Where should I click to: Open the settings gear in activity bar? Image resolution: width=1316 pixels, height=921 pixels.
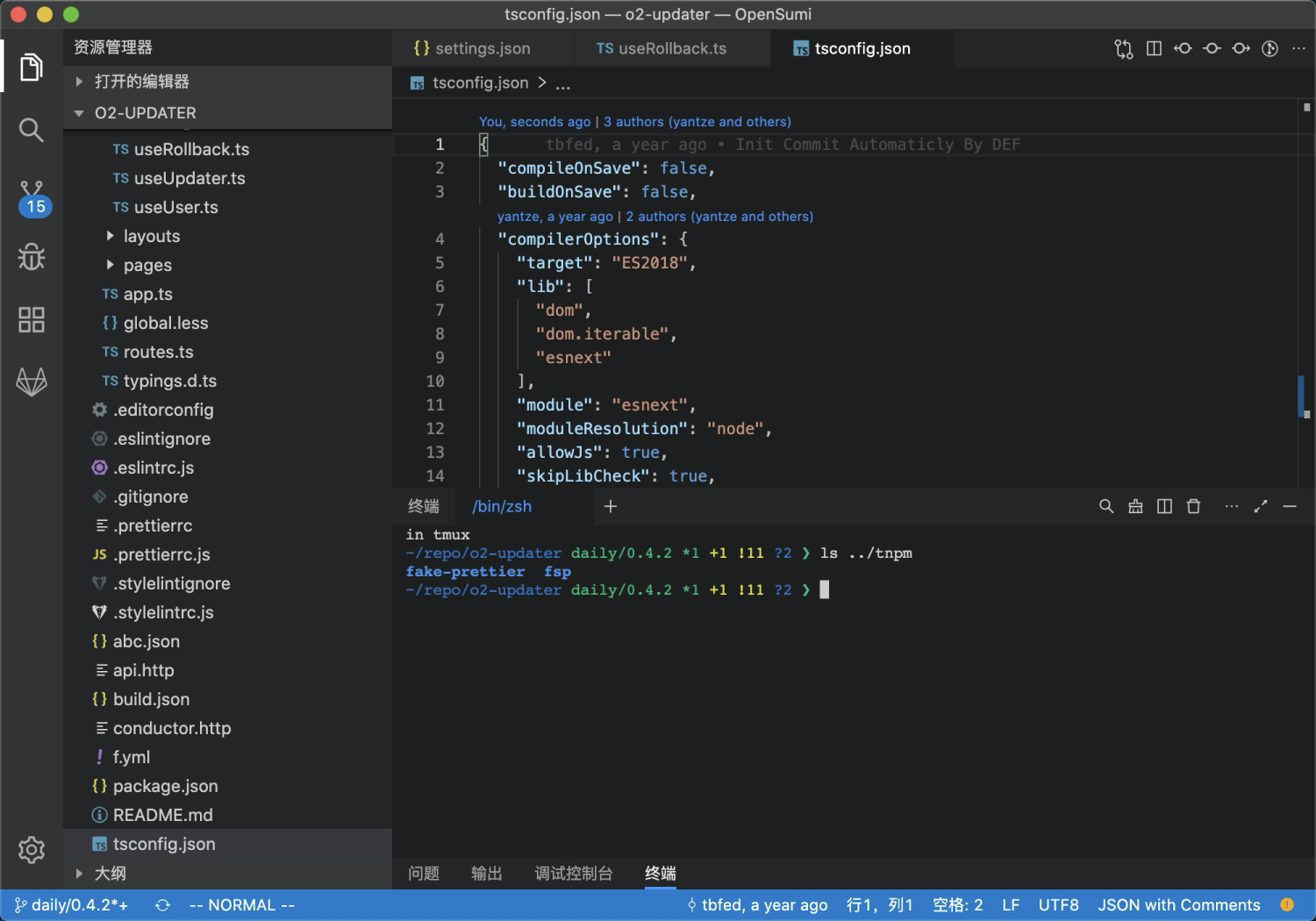32,849
